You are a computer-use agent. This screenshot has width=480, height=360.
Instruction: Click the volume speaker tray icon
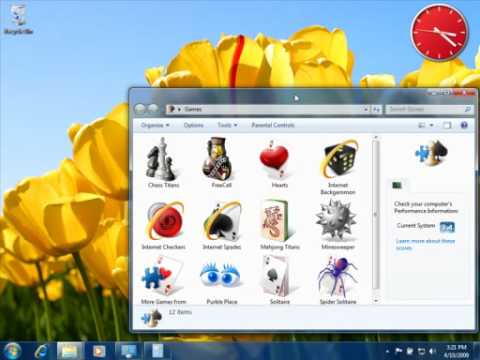pyautogui.click(x=433, y=351)
